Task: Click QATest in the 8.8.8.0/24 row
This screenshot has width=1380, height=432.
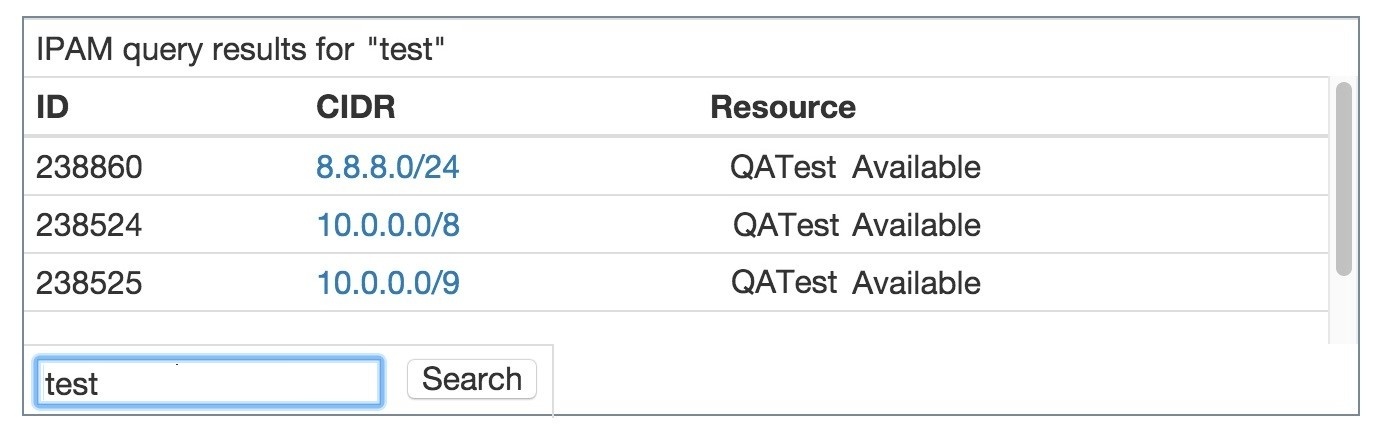Action: pyautogui.click(x=783, y=167)
